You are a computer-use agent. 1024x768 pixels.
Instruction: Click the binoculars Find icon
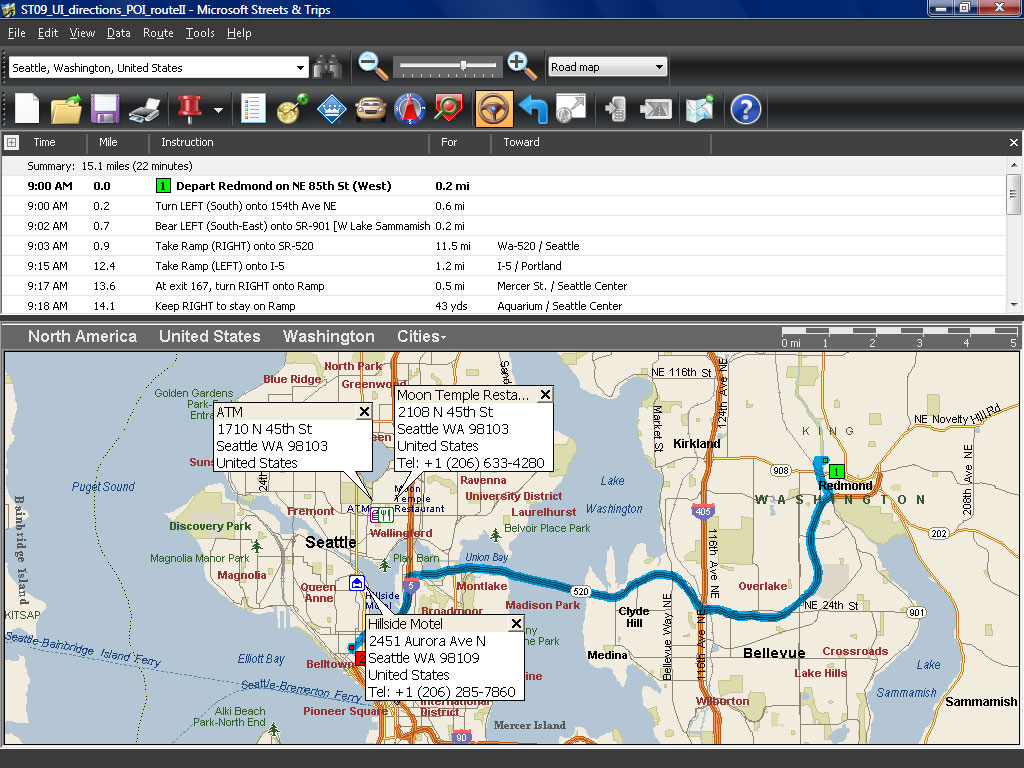(x=328, y=67)
